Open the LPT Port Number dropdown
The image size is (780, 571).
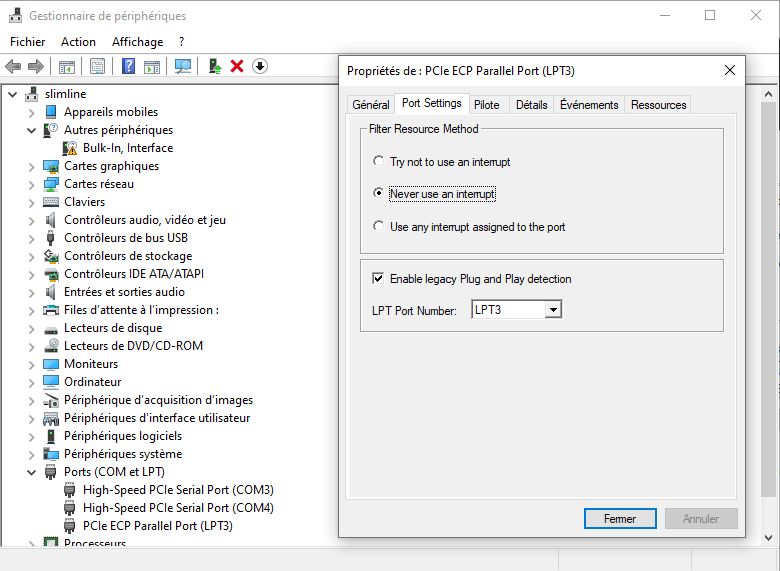click(x=553, y=310)
